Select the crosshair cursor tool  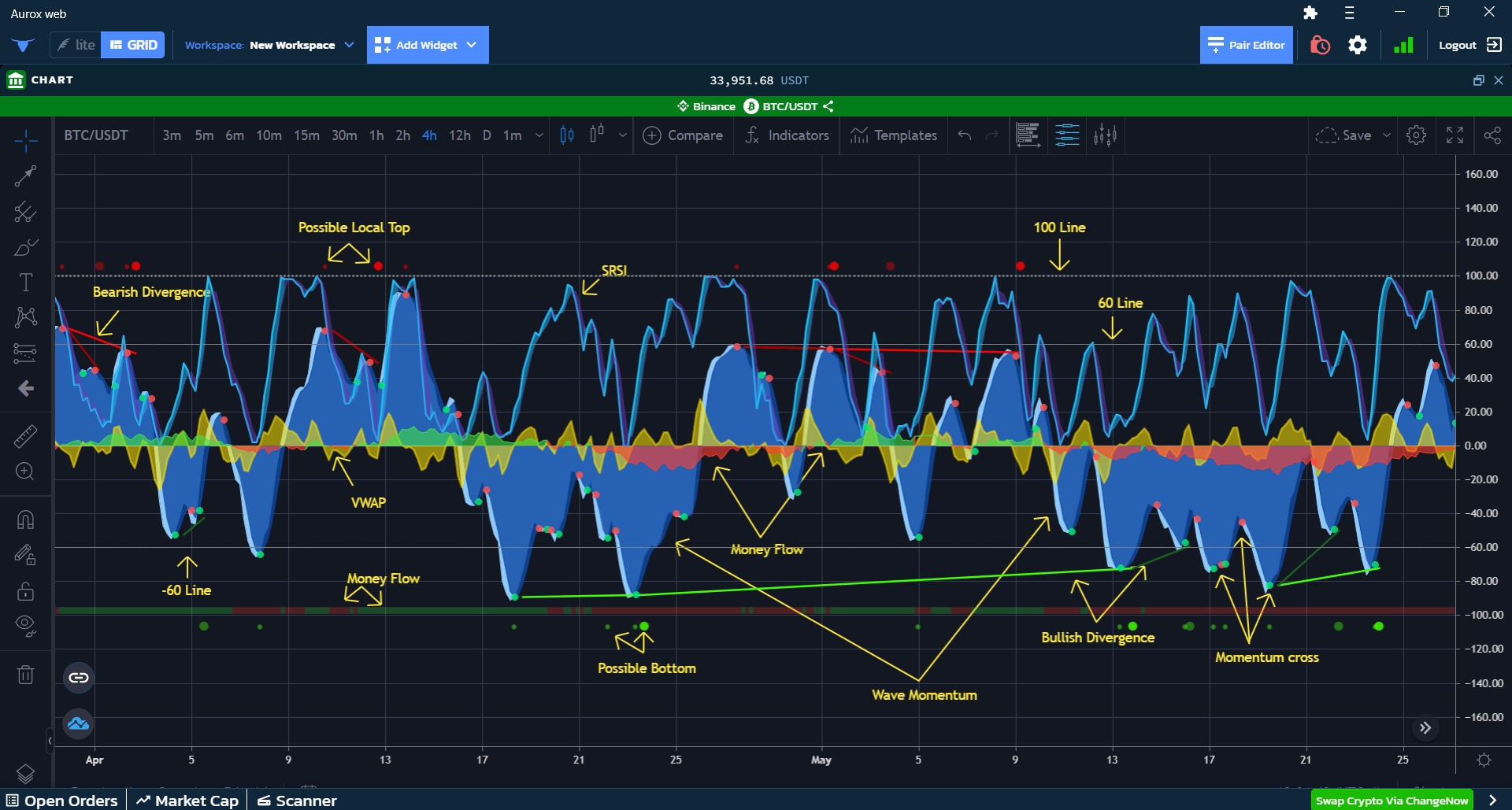coord(25,141)
